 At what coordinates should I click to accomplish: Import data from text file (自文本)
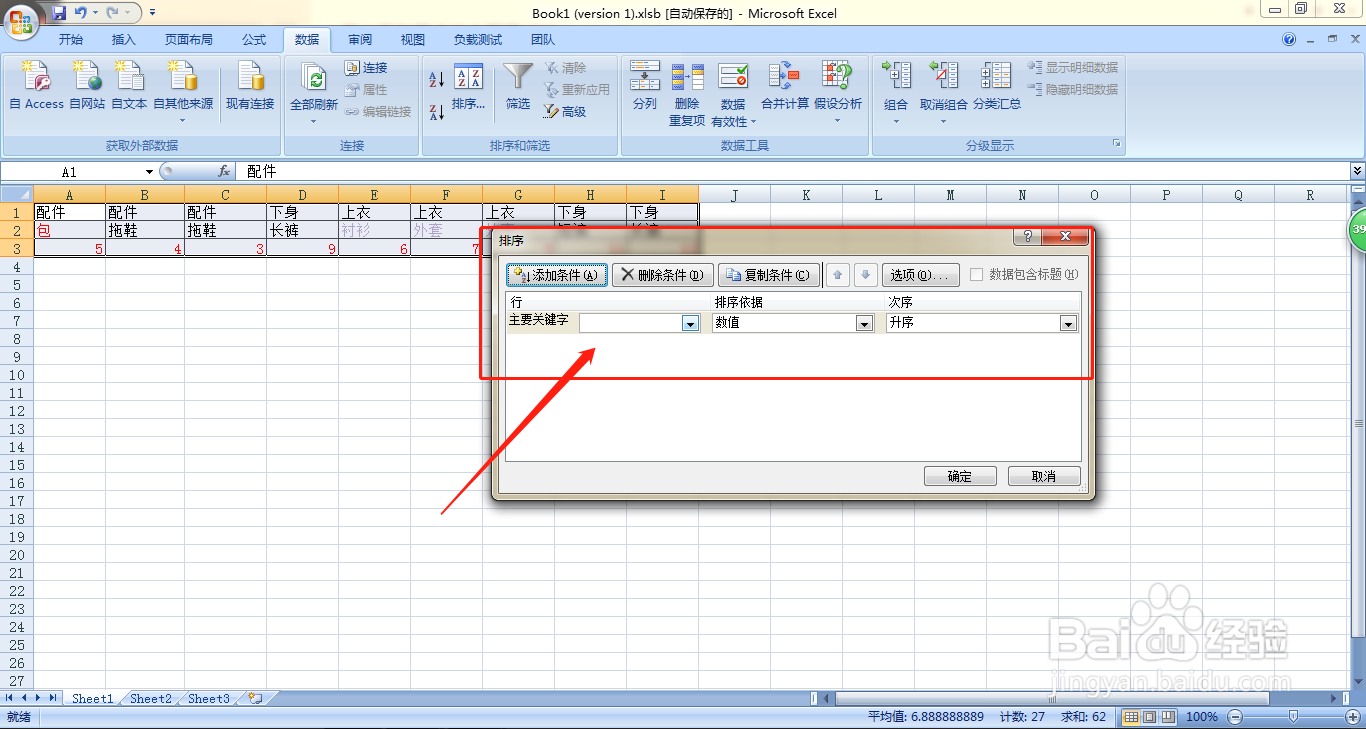pyautogui.click(x=129, y=85)
